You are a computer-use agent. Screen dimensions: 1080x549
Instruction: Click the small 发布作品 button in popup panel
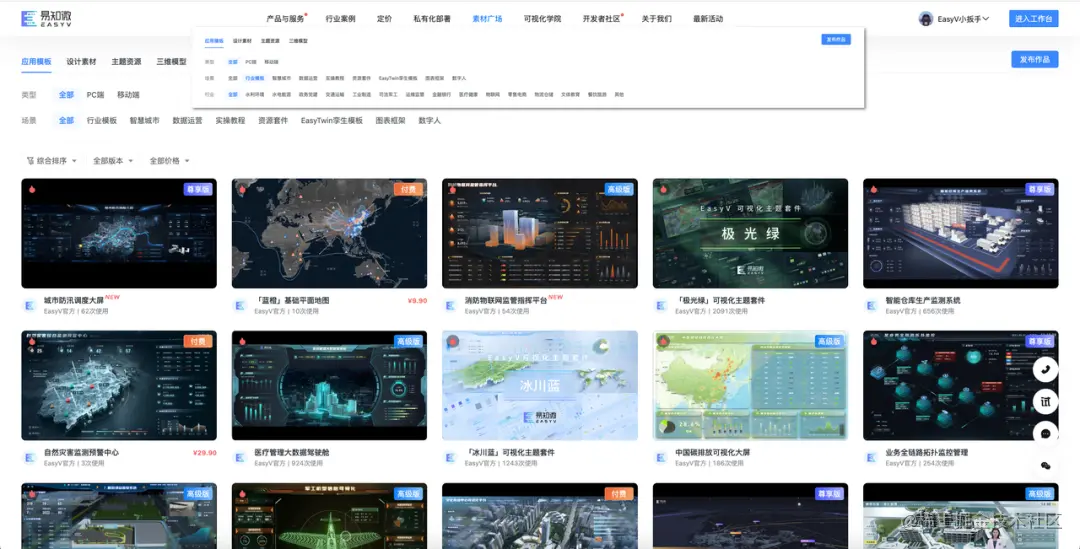[x=836, y=39]
